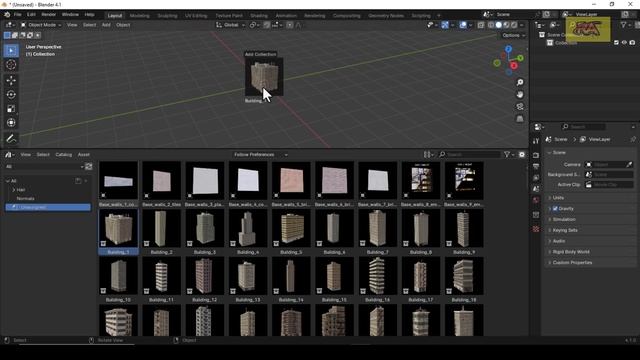Toggle the Gravity checkbox
Image resolution: width=640 pixels, height=360 pixels.
555,209
